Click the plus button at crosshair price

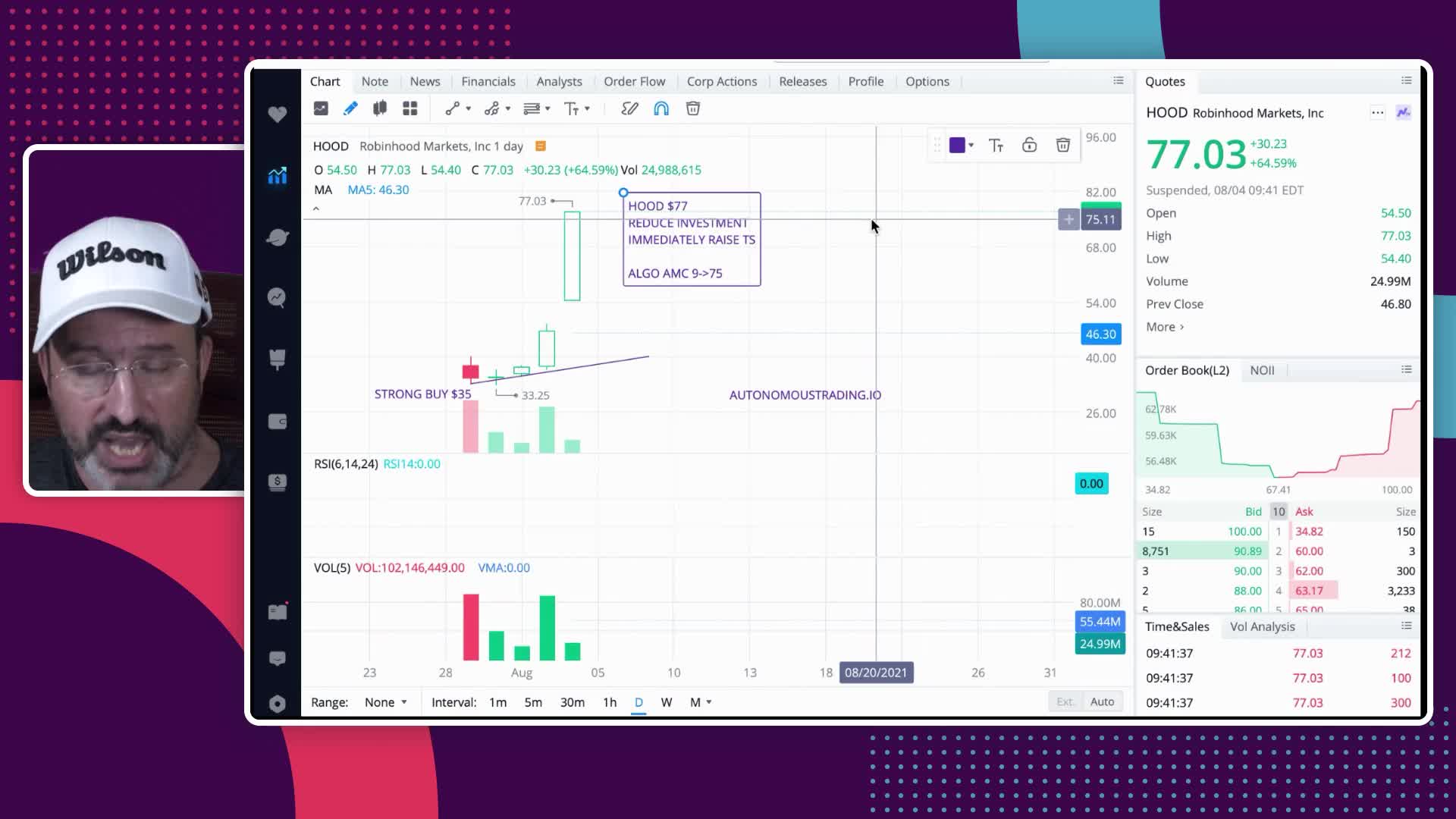(1068, 219)
